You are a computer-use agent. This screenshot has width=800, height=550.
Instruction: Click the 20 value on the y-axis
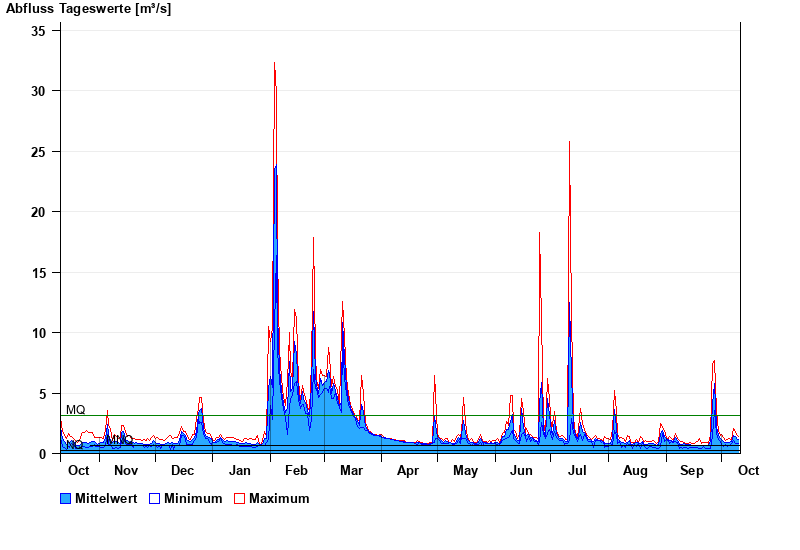coord(41,212)
